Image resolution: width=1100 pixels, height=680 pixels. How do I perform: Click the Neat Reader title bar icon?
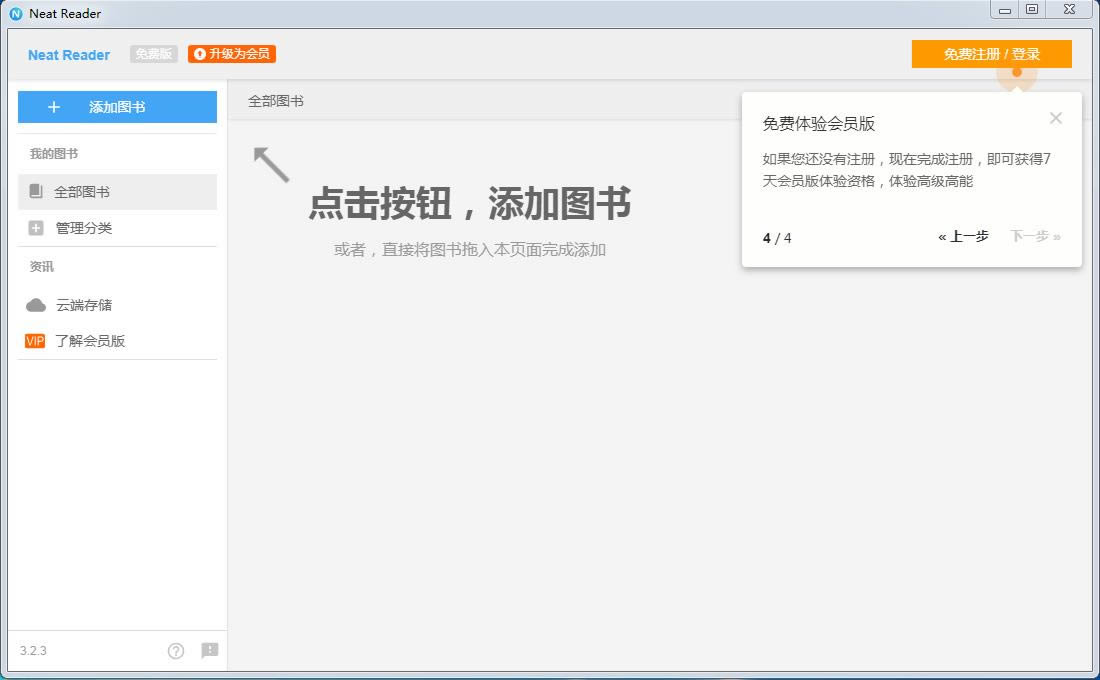[x=16, y=13]
